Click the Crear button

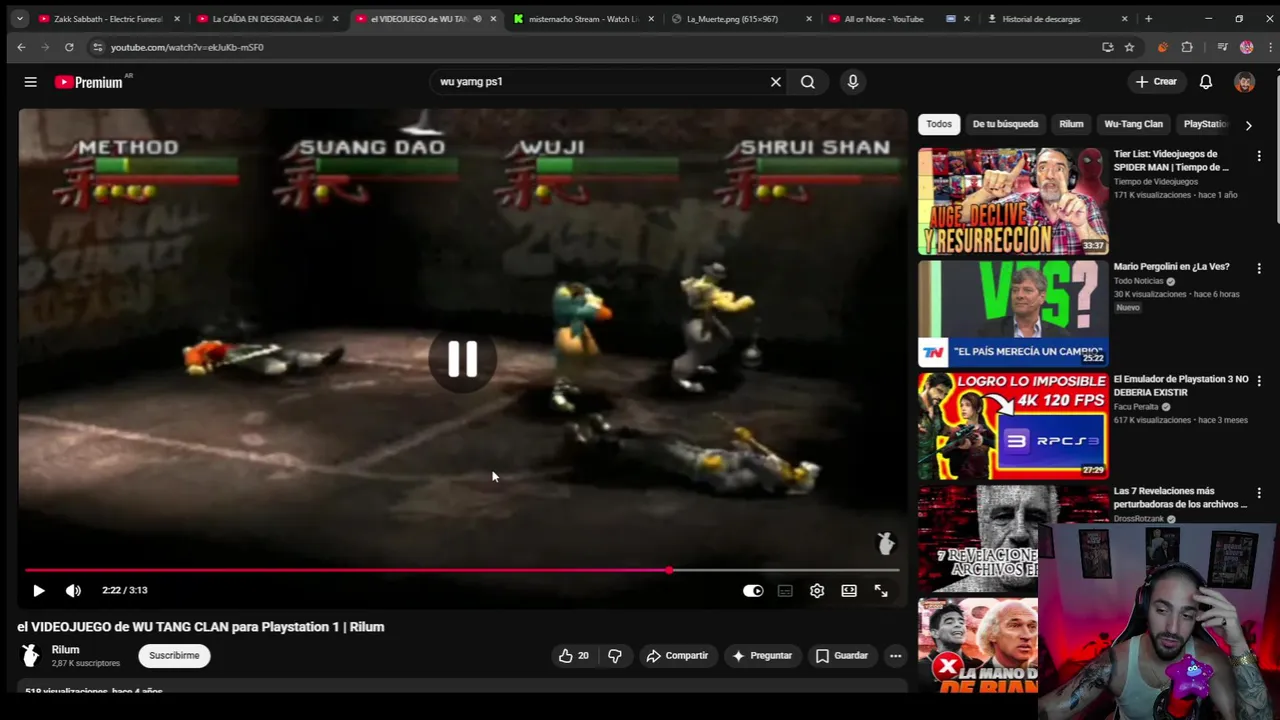pos(1156,82)
